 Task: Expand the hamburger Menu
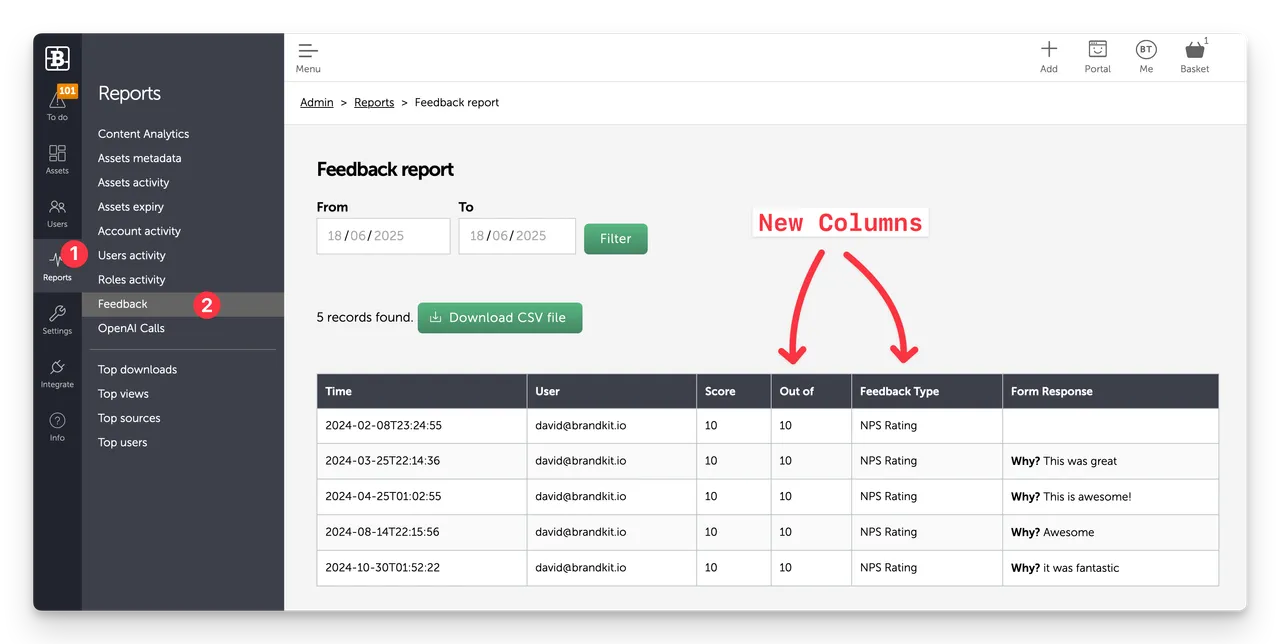308,57
